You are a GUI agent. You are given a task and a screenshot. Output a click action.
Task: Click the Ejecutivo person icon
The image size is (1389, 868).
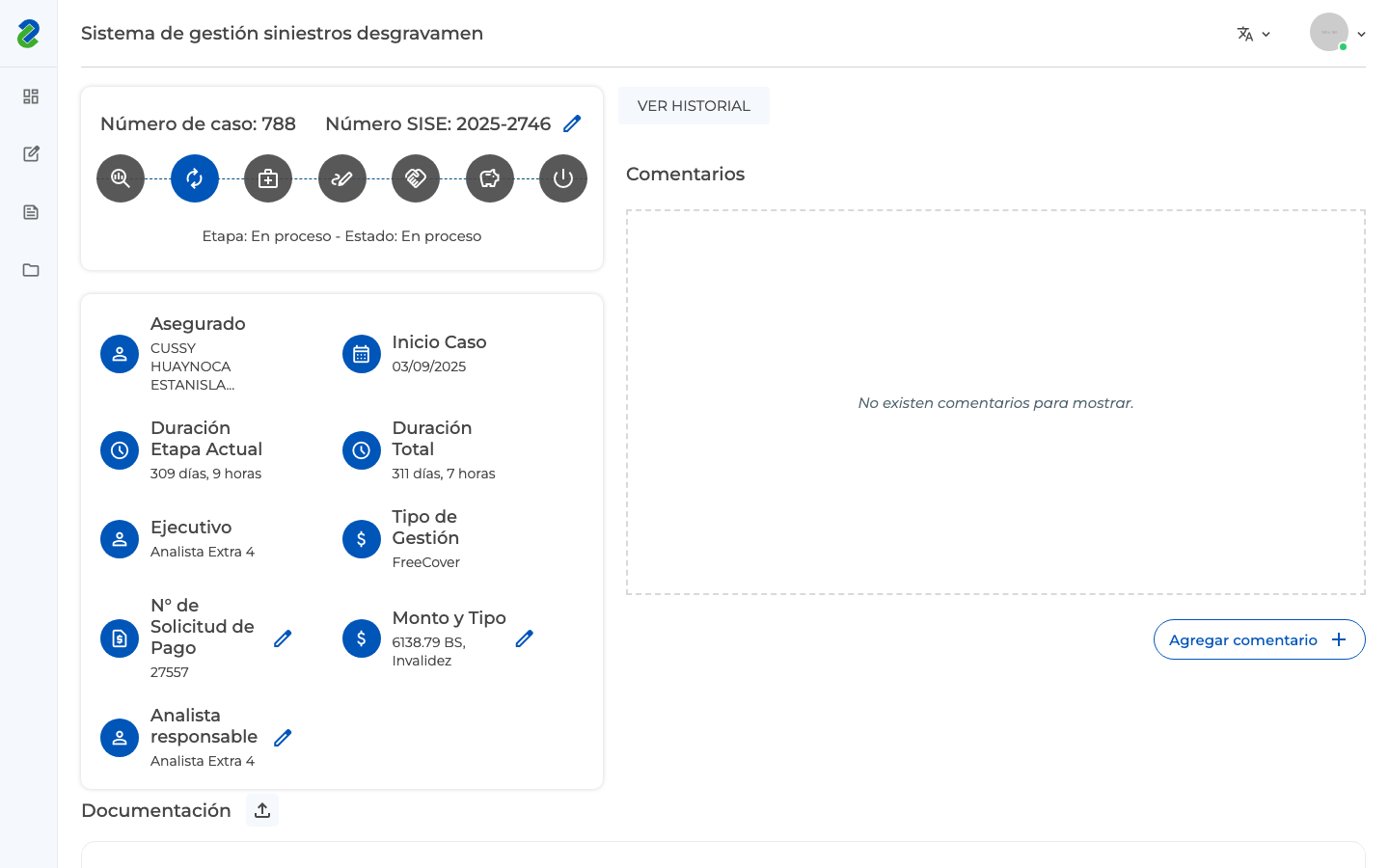(120, 539)
